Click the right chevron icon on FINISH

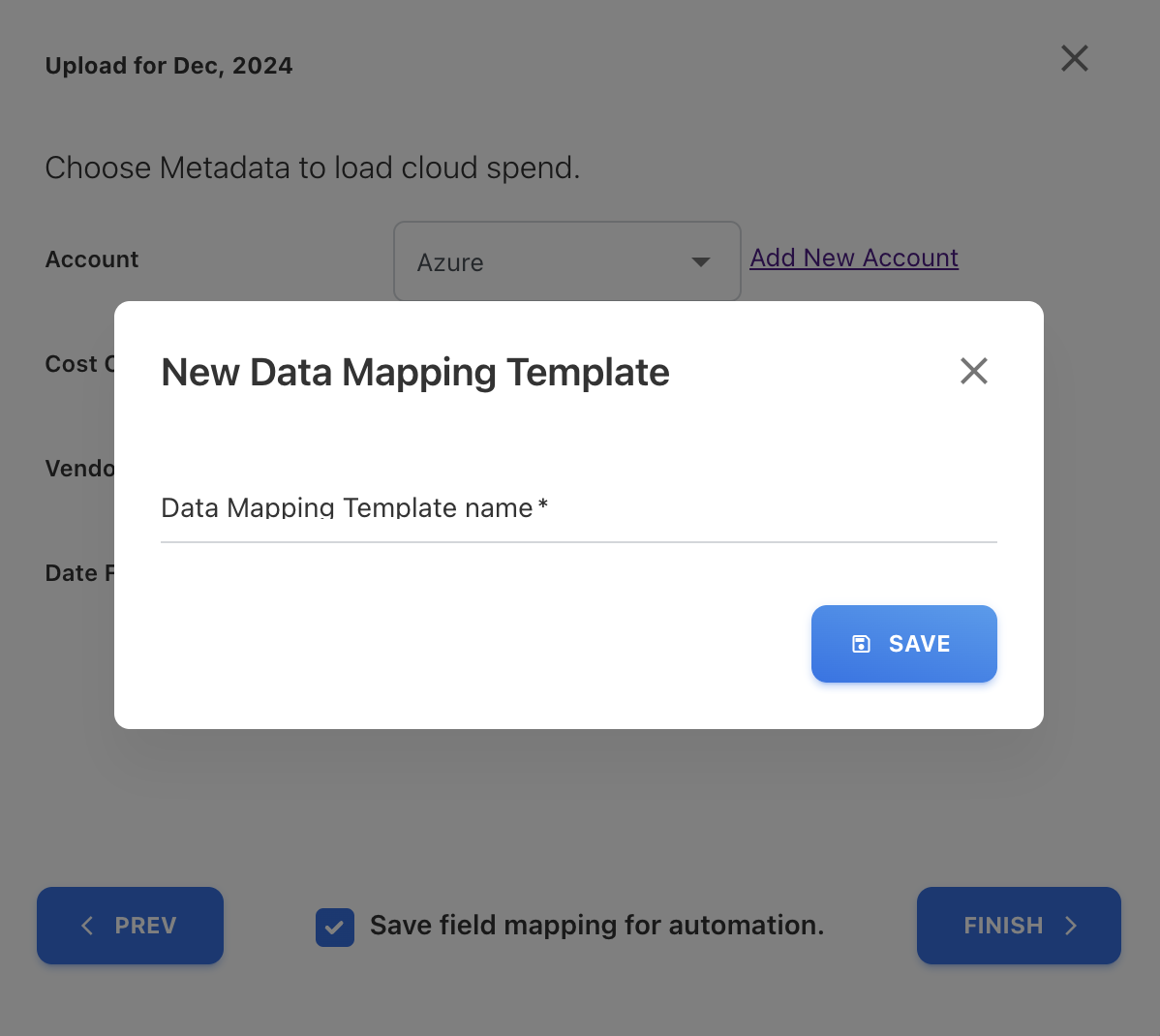[1071, 926]
